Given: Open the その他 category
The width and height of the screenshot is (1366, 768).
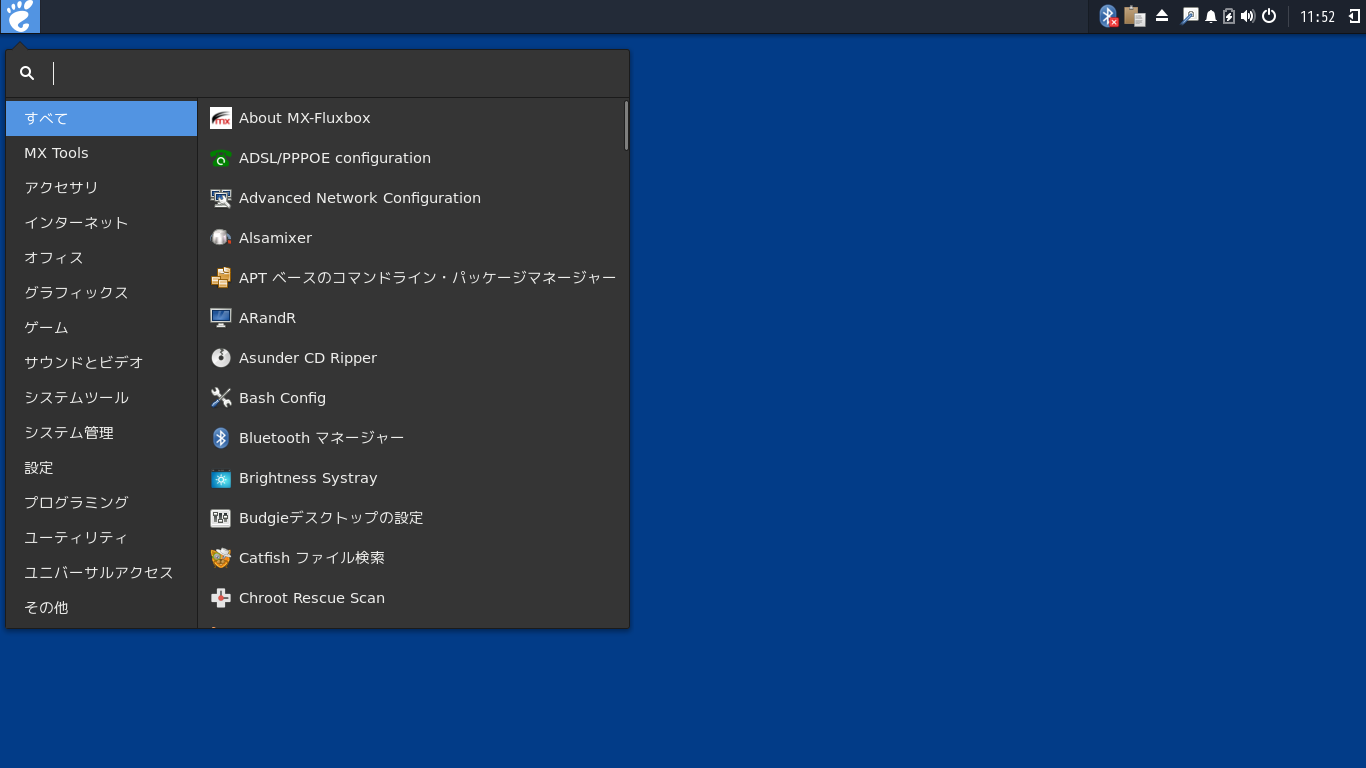Looking at the screenshot, I should tap(101, 608).
